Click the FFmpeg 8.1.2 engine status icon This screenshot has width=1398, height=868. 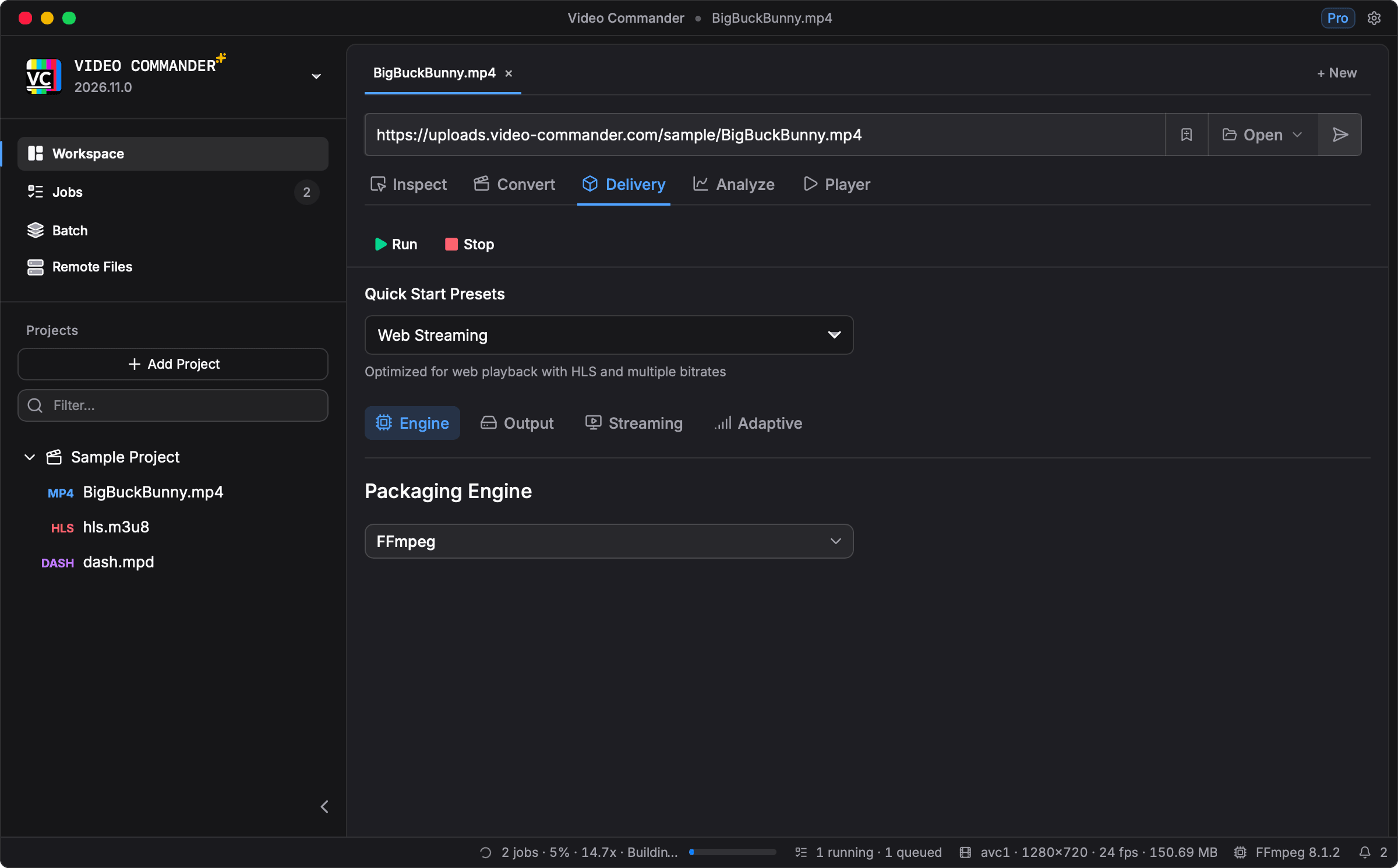(1240, 852)
